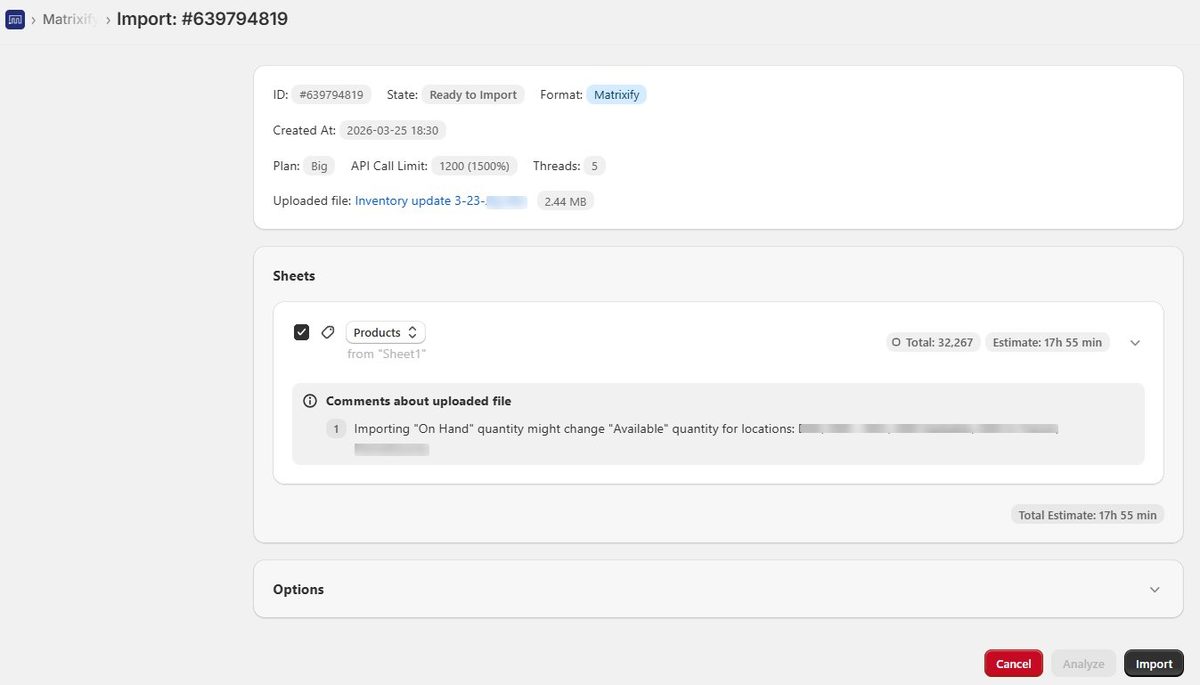Screen dimensions: 1200x685
Task: Click the info icon next to Comments
Action: 310,401
